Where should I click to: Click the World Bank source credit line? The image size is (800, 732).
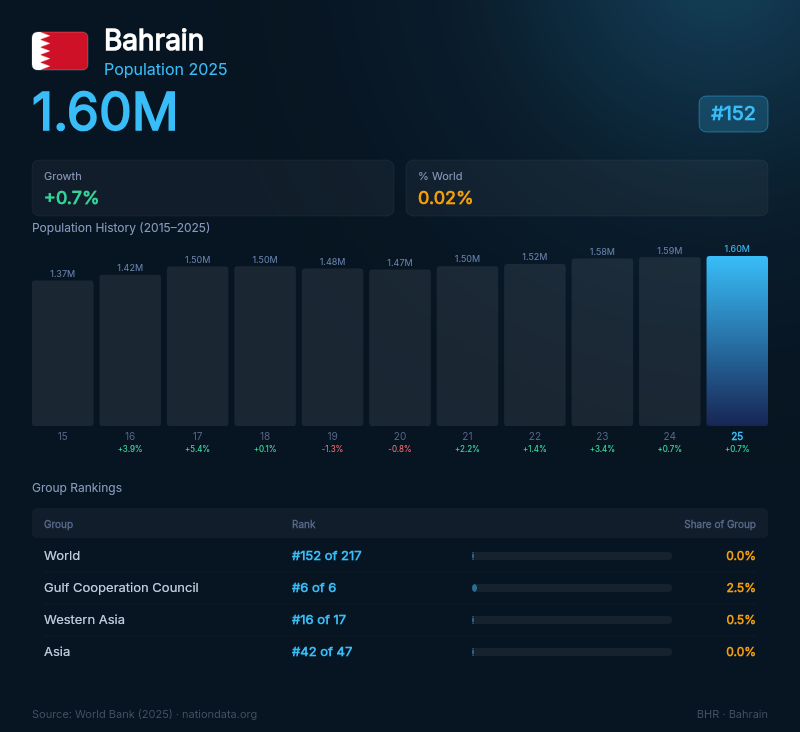(144, 714)
